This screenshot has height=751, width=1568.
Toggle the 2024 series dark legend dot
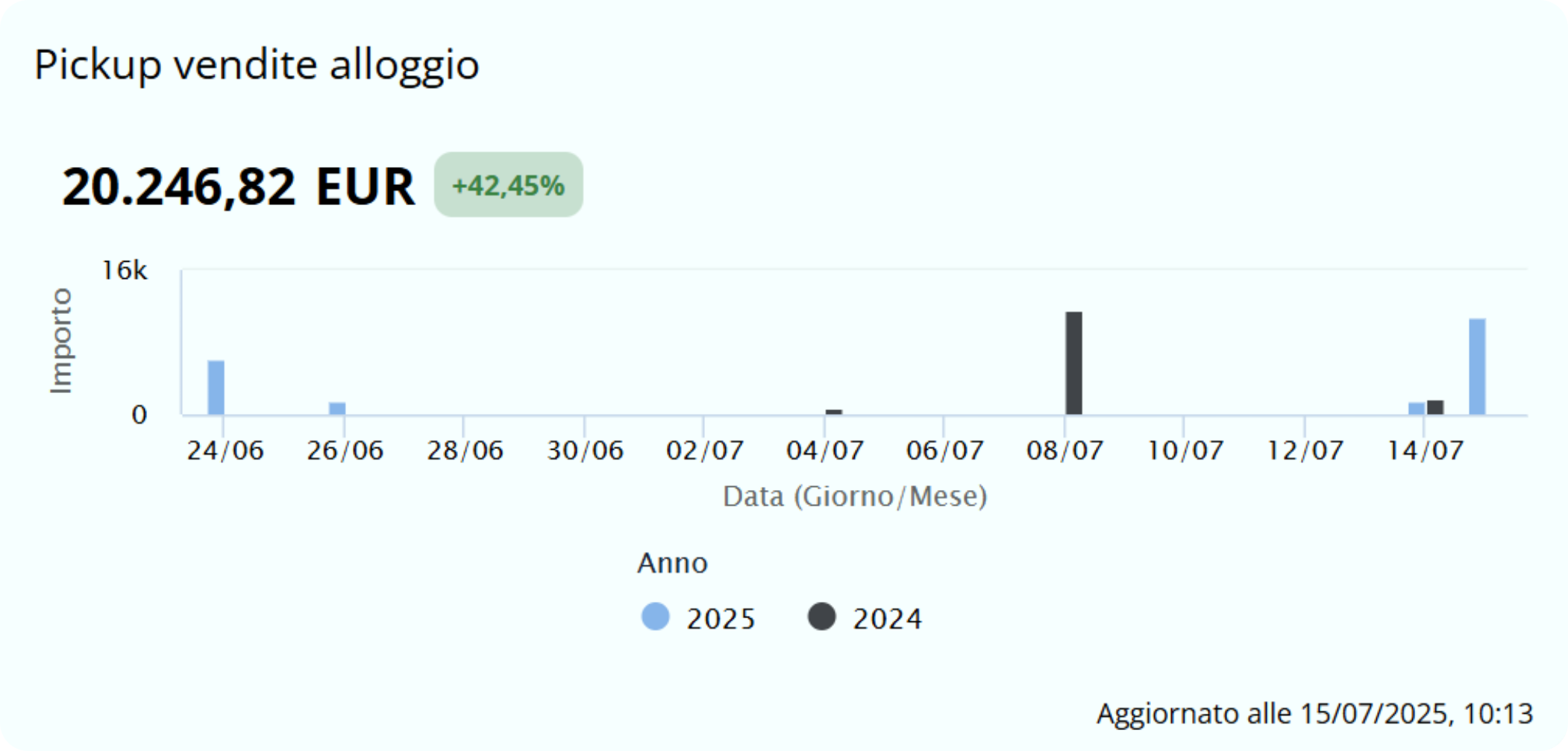[x=821, y=618]
